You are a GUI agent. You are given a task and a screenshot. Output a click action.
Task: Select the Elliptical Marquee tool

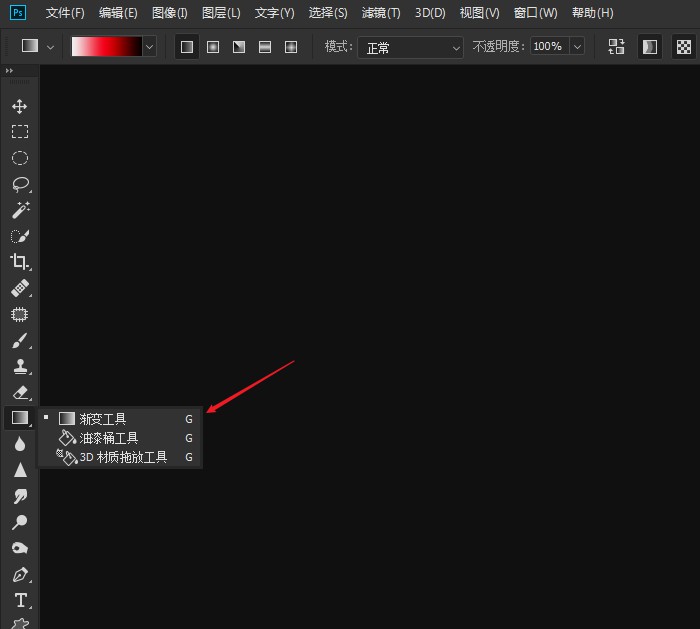[20, 158]
